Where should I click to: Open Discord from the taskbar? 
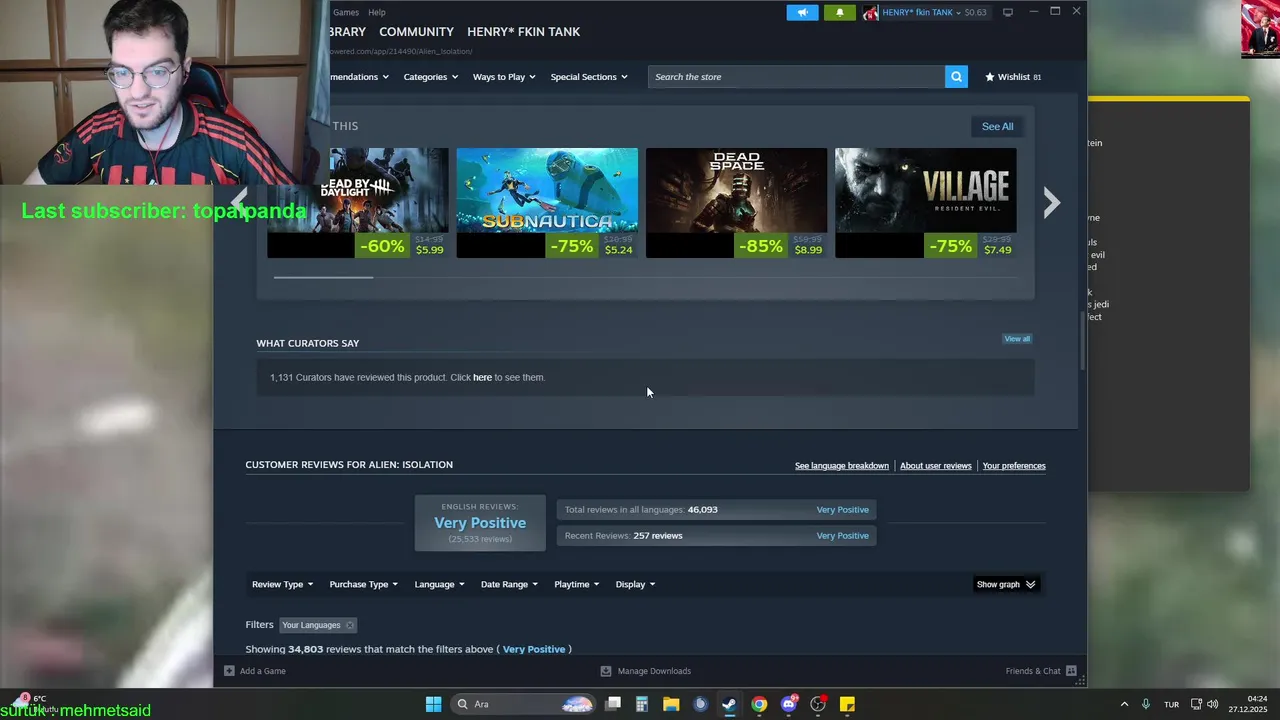(789, 704)
